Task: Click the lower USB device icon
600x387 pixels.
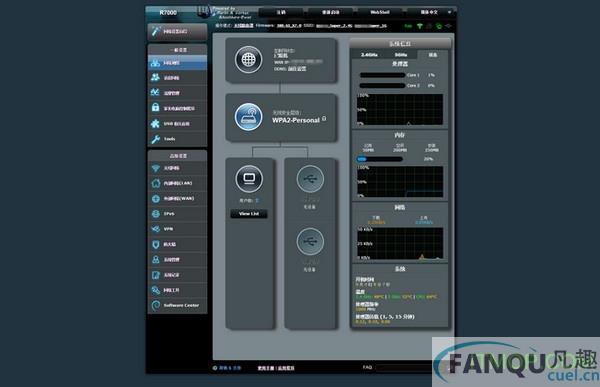Action: (310, 242)
